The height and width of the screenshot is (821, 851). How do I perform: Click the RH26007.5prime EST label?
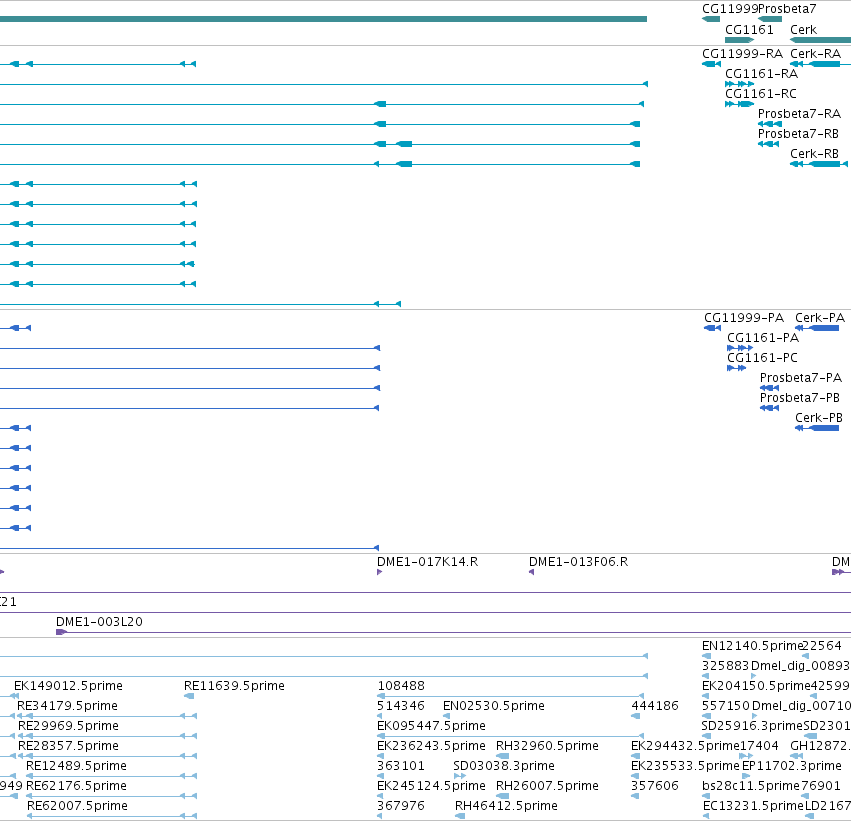tap(547, 786)
